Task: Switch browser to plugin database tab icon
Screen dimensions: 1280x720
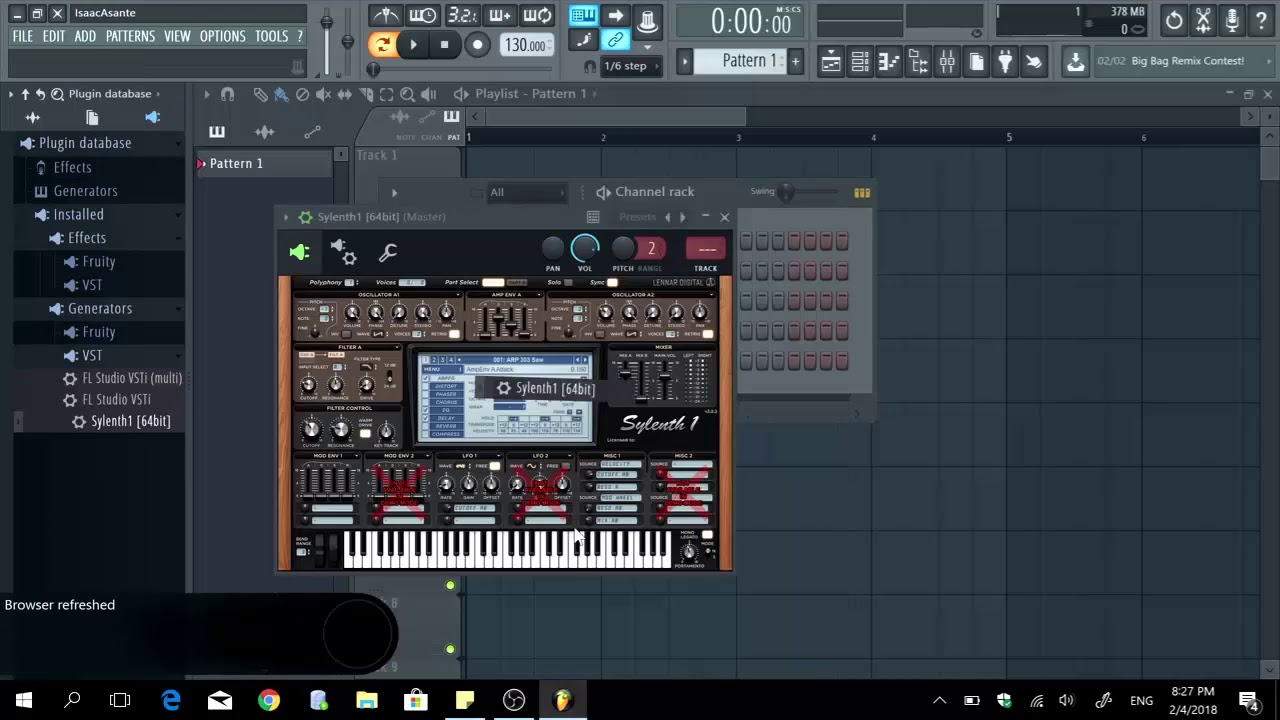Action: (x=152, y=118)
